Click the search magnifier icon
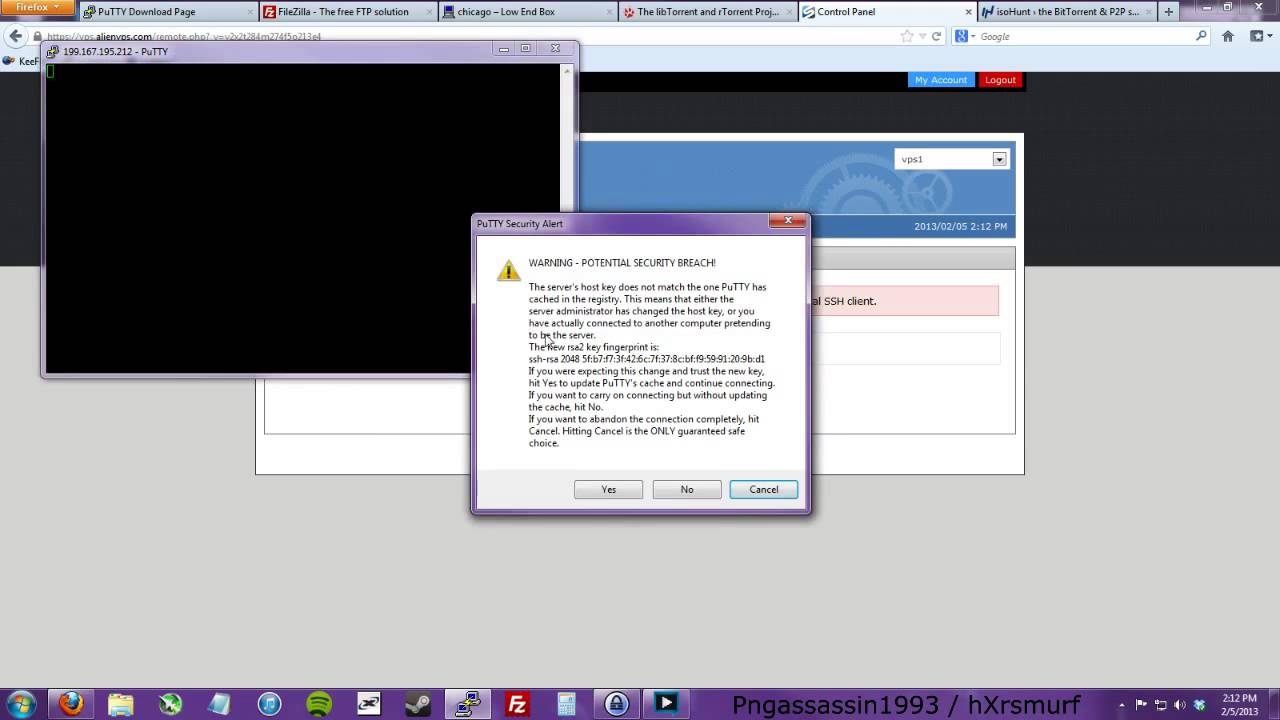Screen dimensions: 1280x720 pos(1201,36)
